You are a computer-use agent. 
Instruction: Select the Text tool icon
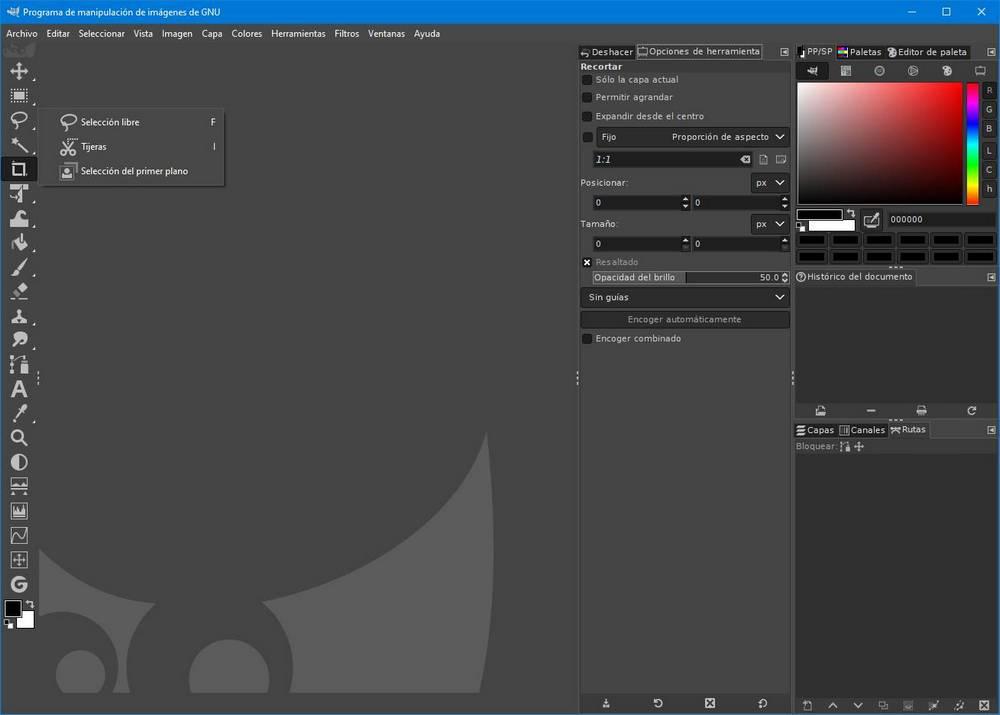19,389
